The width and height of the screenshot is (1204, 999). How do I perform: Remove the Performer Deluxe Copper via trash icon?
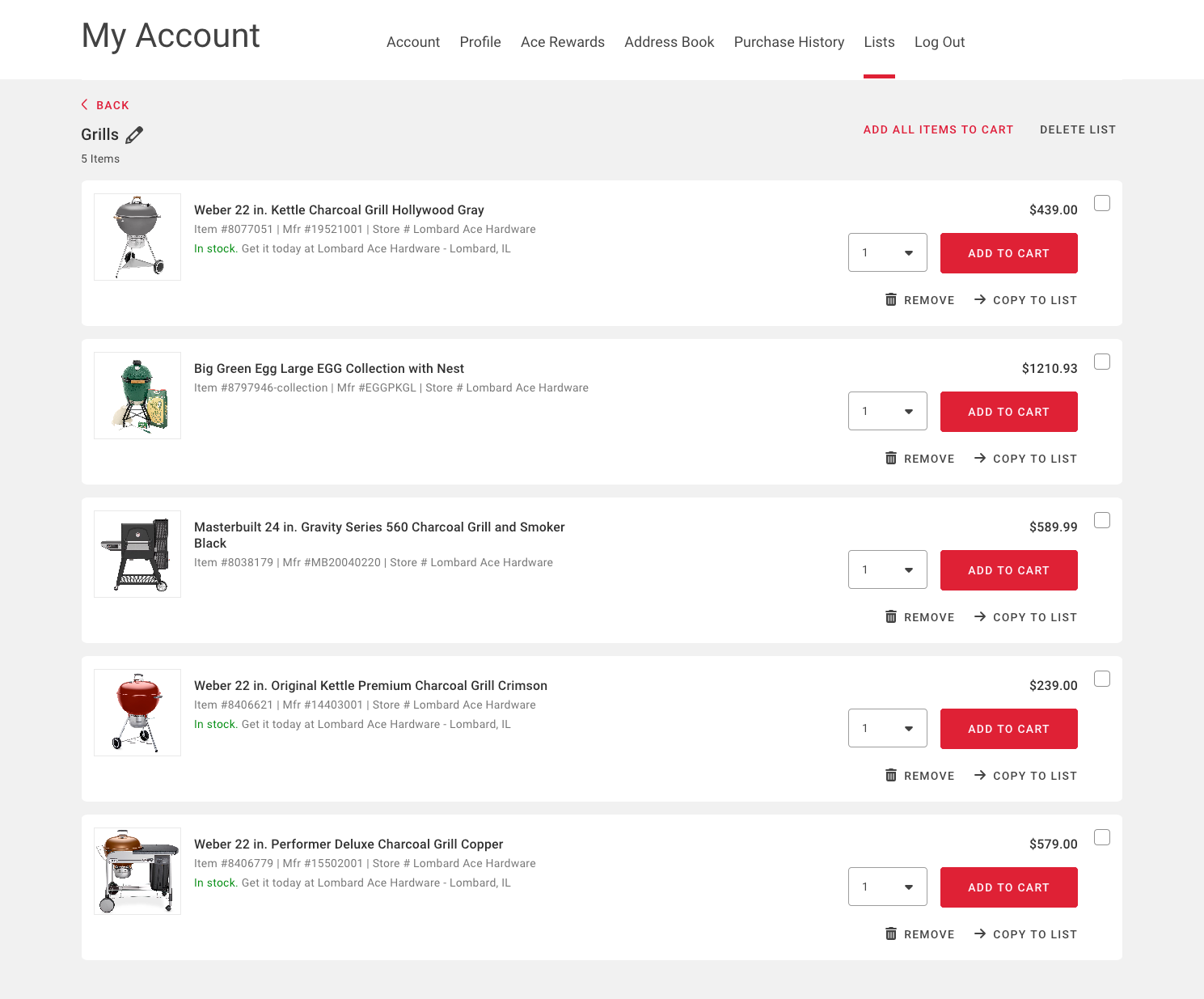coord(890,933)
